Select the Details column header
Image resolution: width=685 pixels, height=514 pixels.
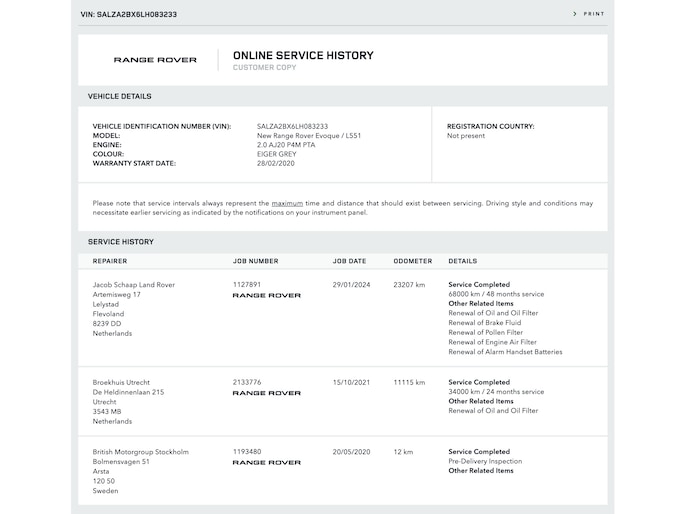pos(463,261)
